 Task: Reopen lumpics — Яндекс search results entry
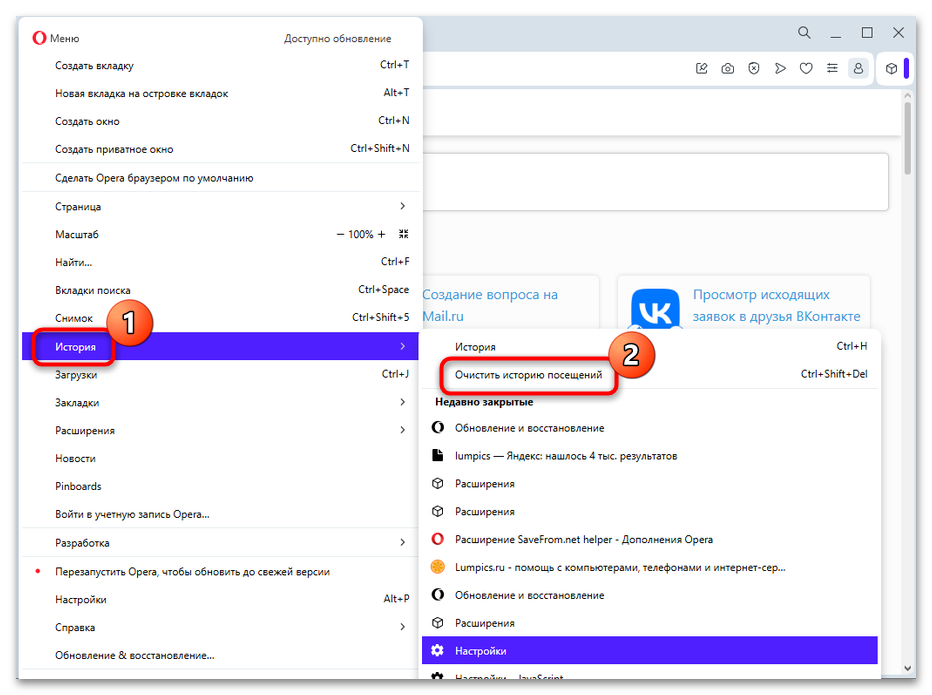pos(650,455)
